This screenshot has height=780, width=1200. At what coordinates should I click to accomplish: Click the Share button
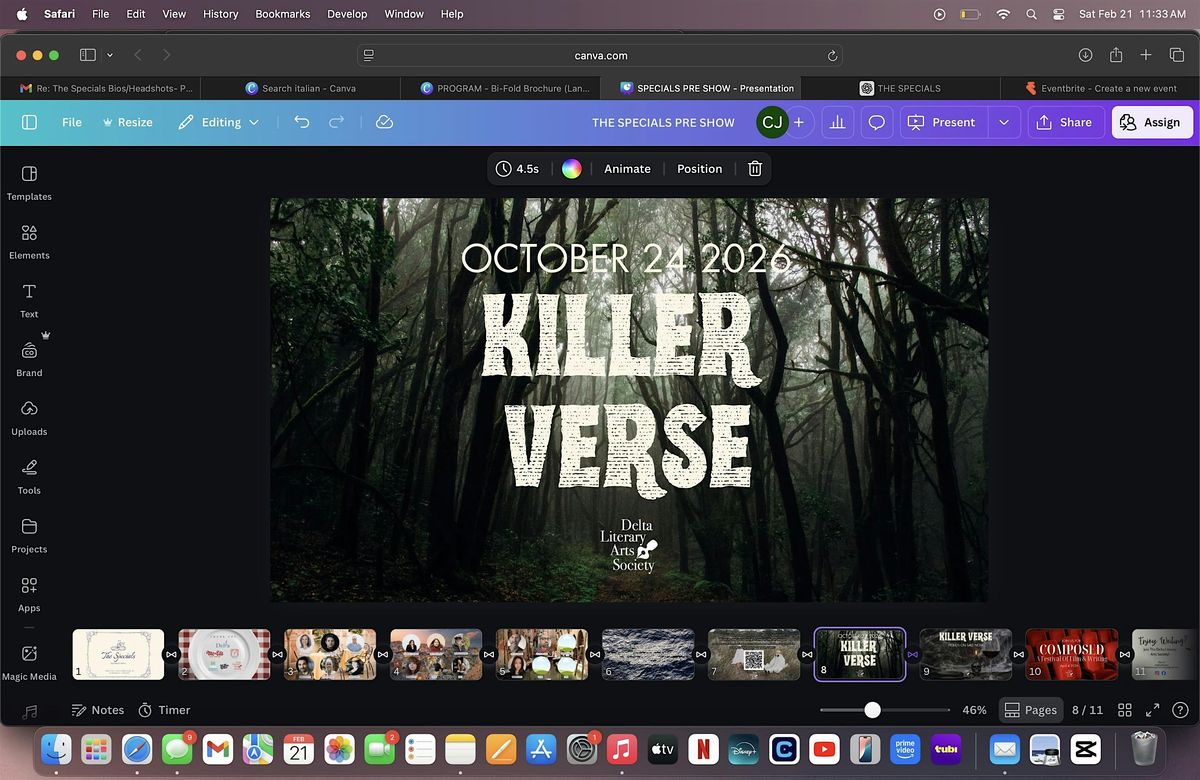1064,122
